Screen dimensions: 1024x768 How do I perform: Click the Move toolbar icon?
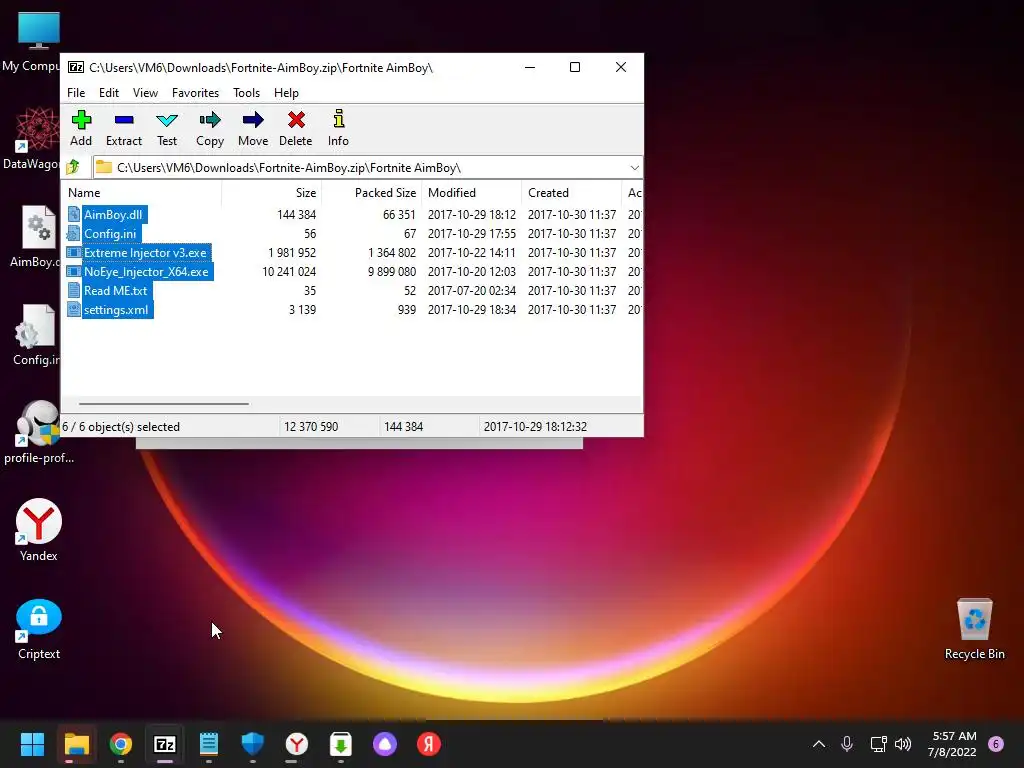(x=253, y=128)
